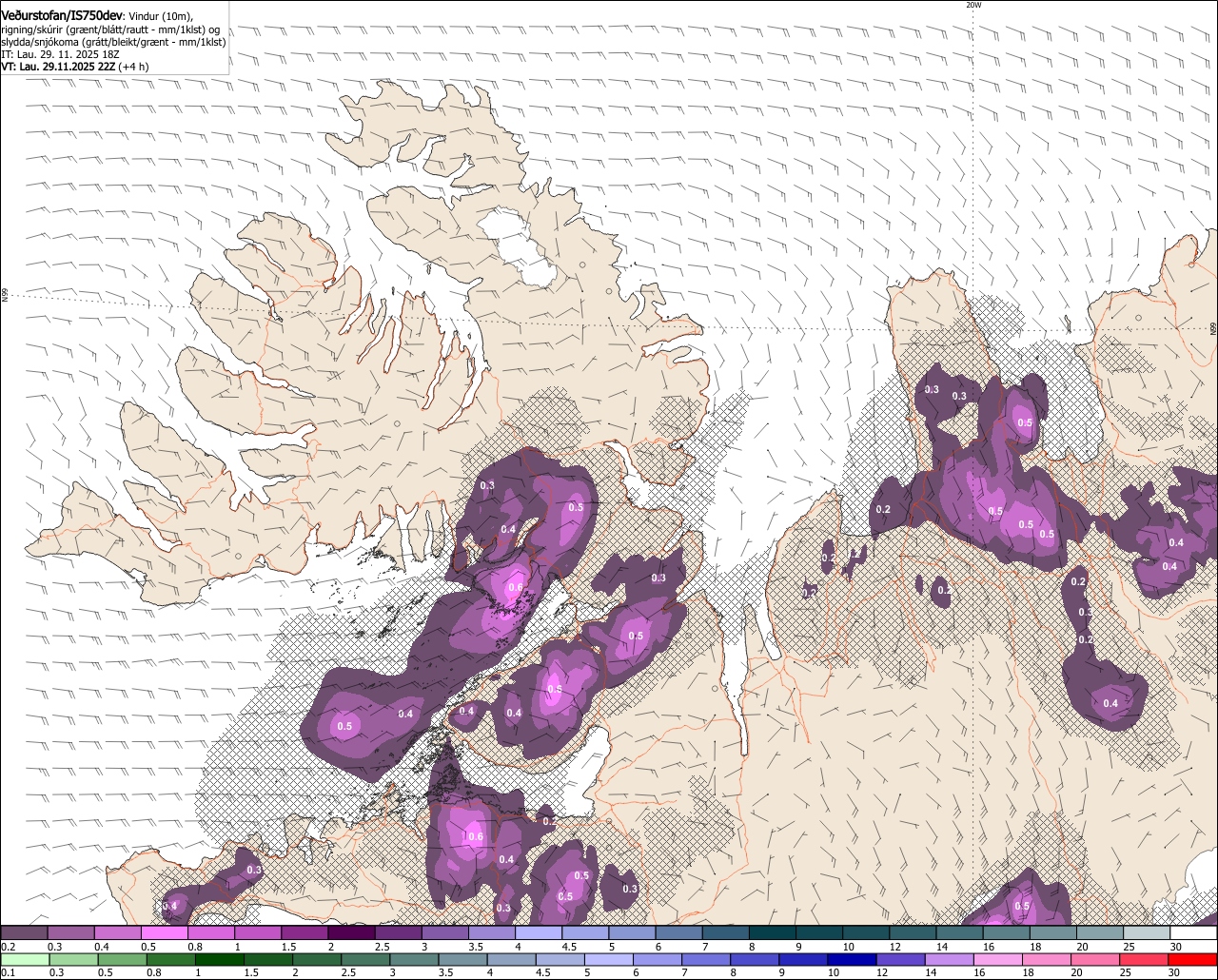
Task: Click the purple 1.5 swatch in snow legend
Action: [x=305, y=932]
